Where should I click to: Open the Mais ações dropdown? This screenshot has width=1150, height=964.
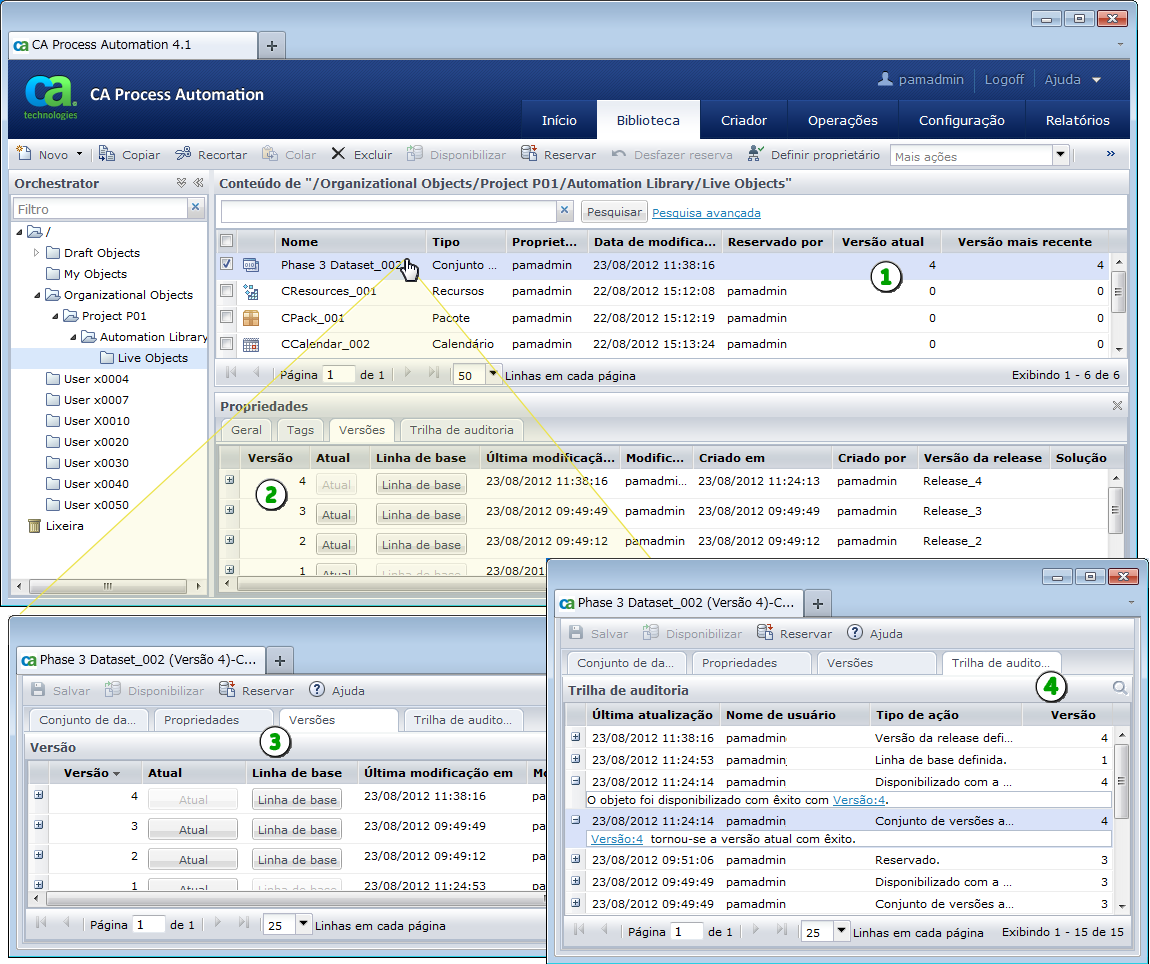(1060, 156)
